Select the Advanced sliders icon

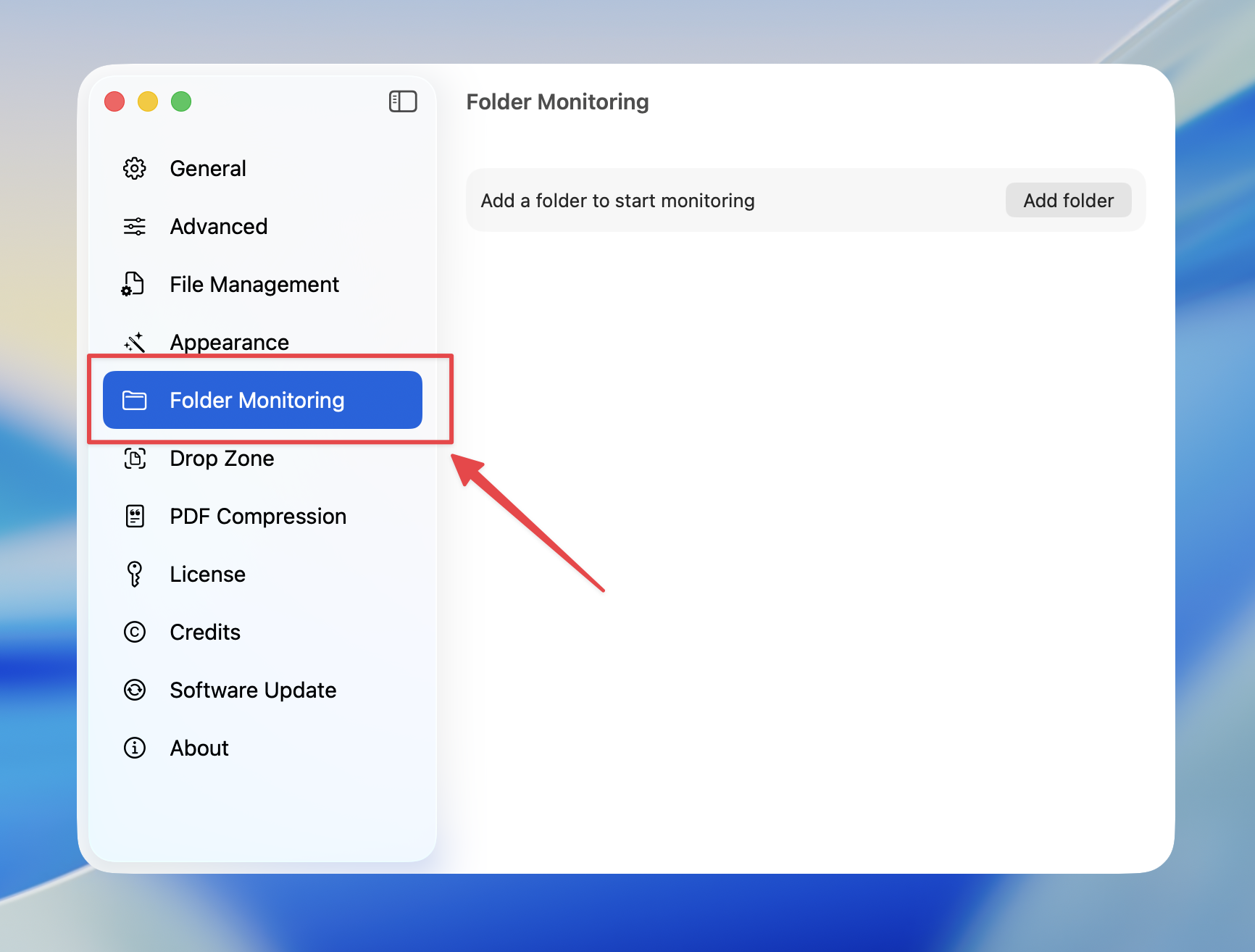click(x=134, y=226)
